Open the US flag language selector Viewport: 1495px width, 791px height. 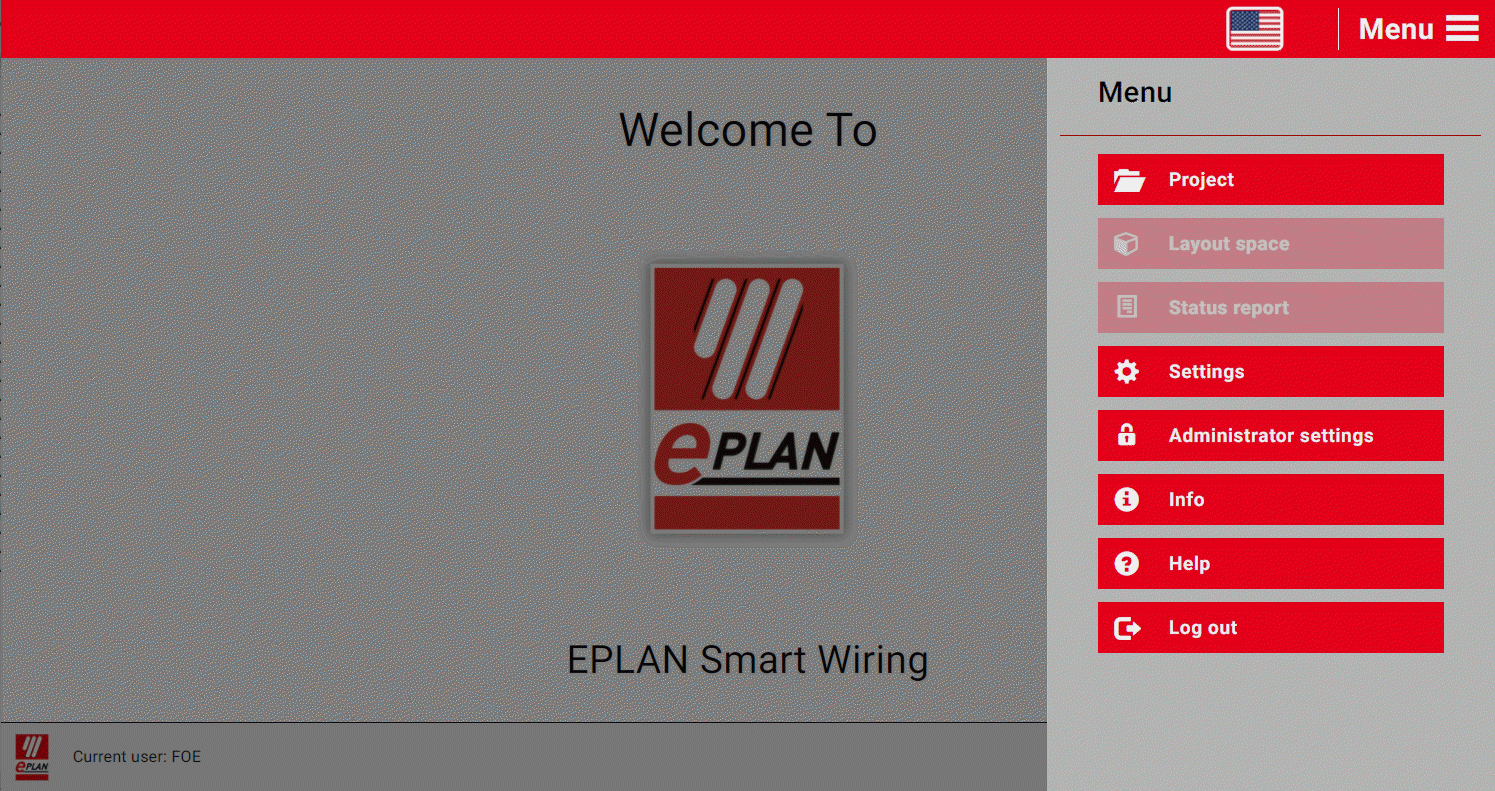[1254, 29]
